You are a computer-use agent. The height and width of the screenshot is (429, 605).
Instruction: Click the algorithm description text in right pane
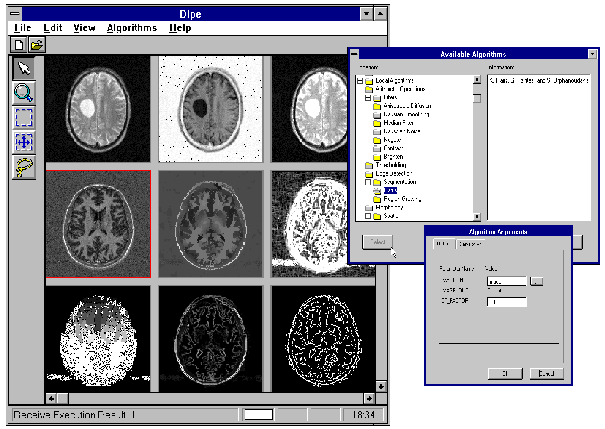coord(539,81)
